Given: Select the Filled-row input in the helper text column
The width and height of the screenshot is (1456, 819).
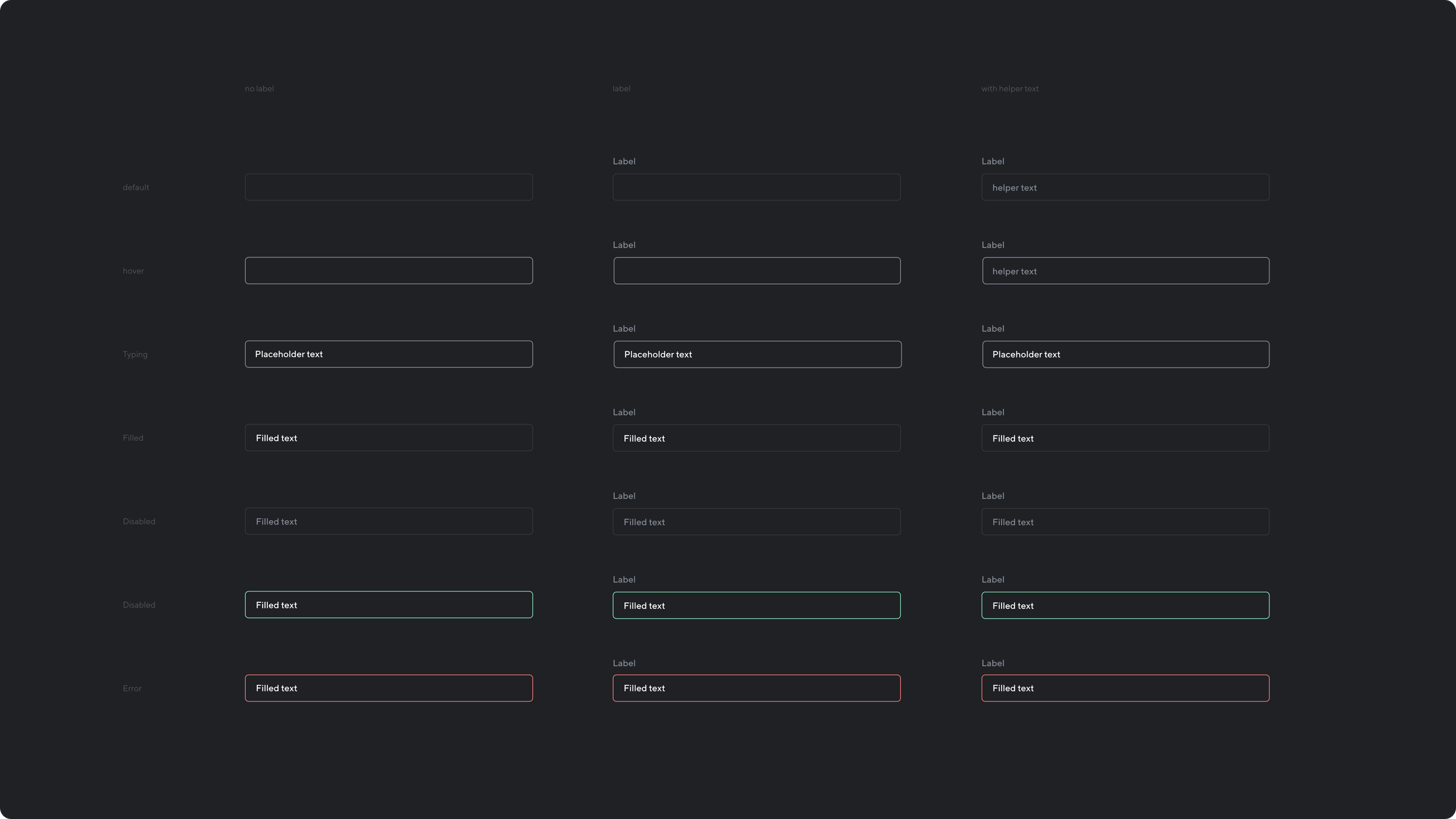Looking at the screenshot, I should tap(1125, 438).
